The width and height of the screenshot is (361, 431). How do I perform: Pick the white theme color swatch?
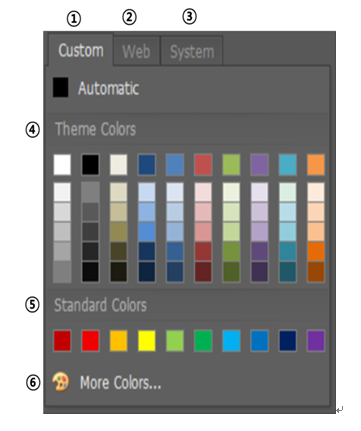click(62, 164)
